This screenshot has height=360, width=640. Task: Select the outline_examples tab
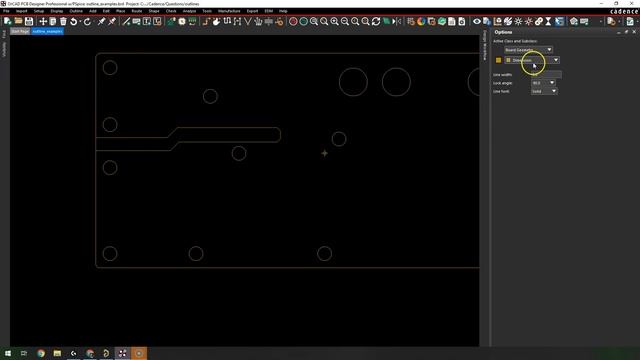pos(47,31)
